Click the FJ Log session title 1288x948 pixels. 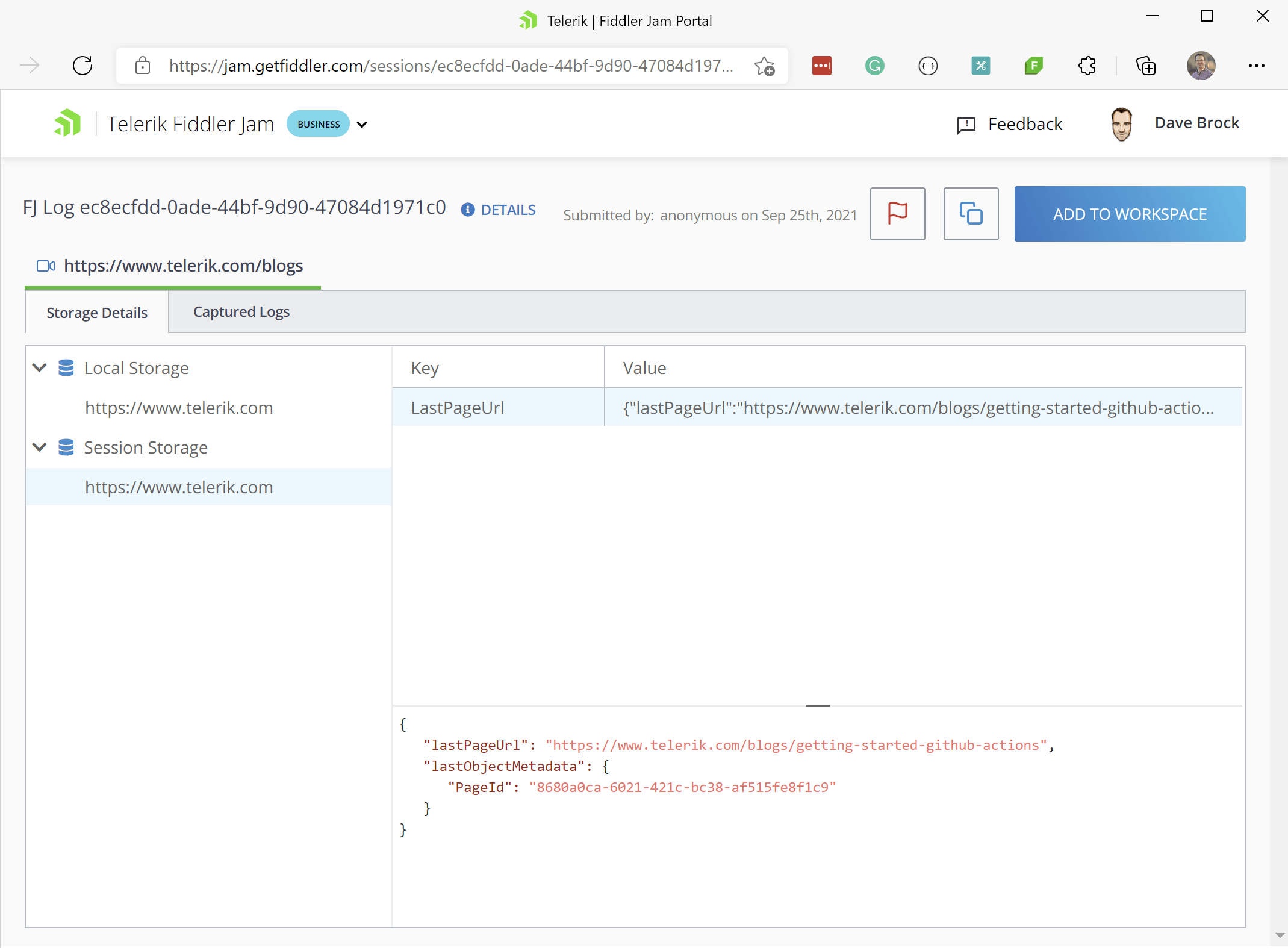pyautogui.click(x=234, y=208)
